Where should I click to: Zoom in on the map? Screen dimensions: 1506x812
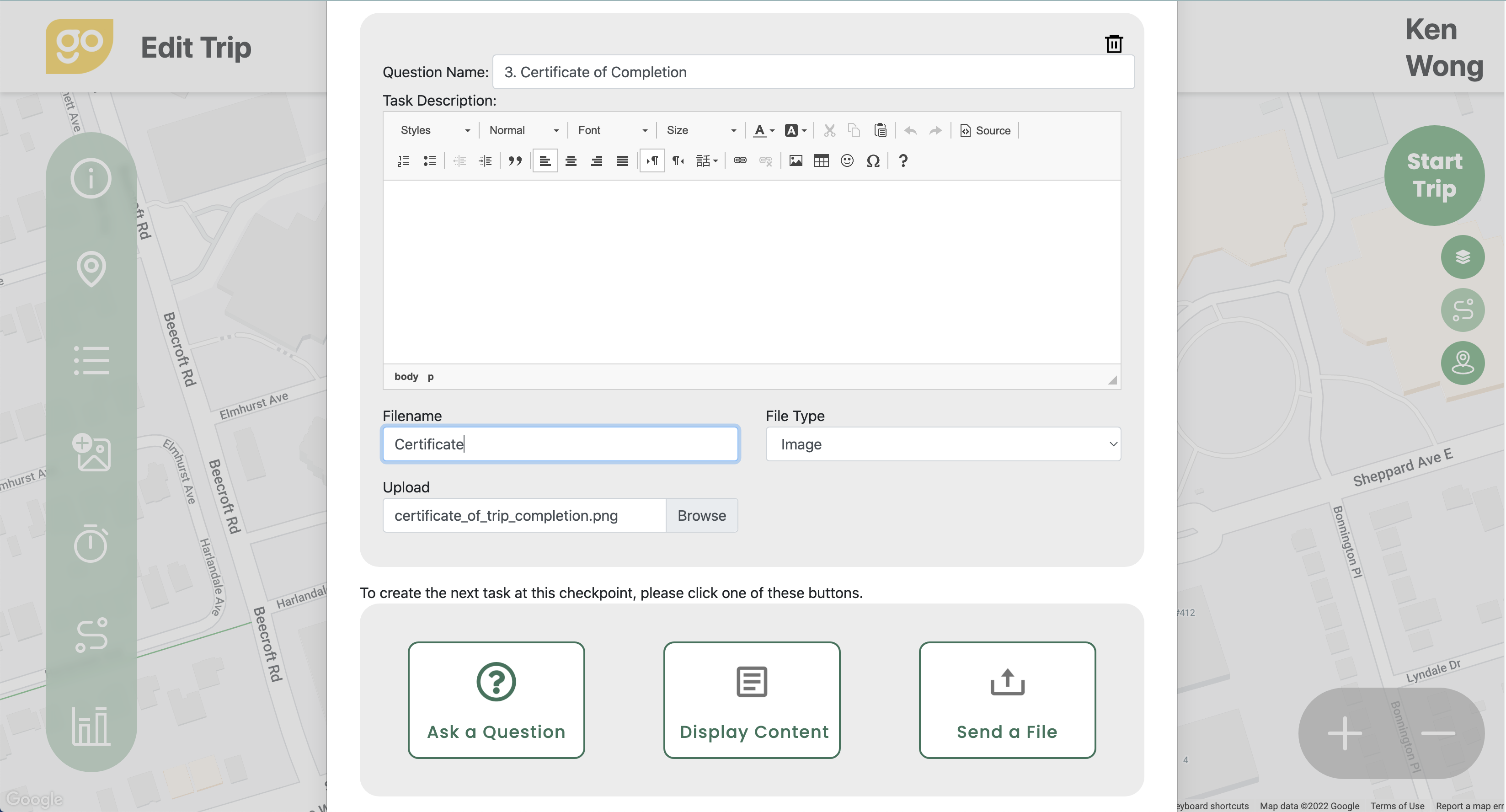(1345, 733)
